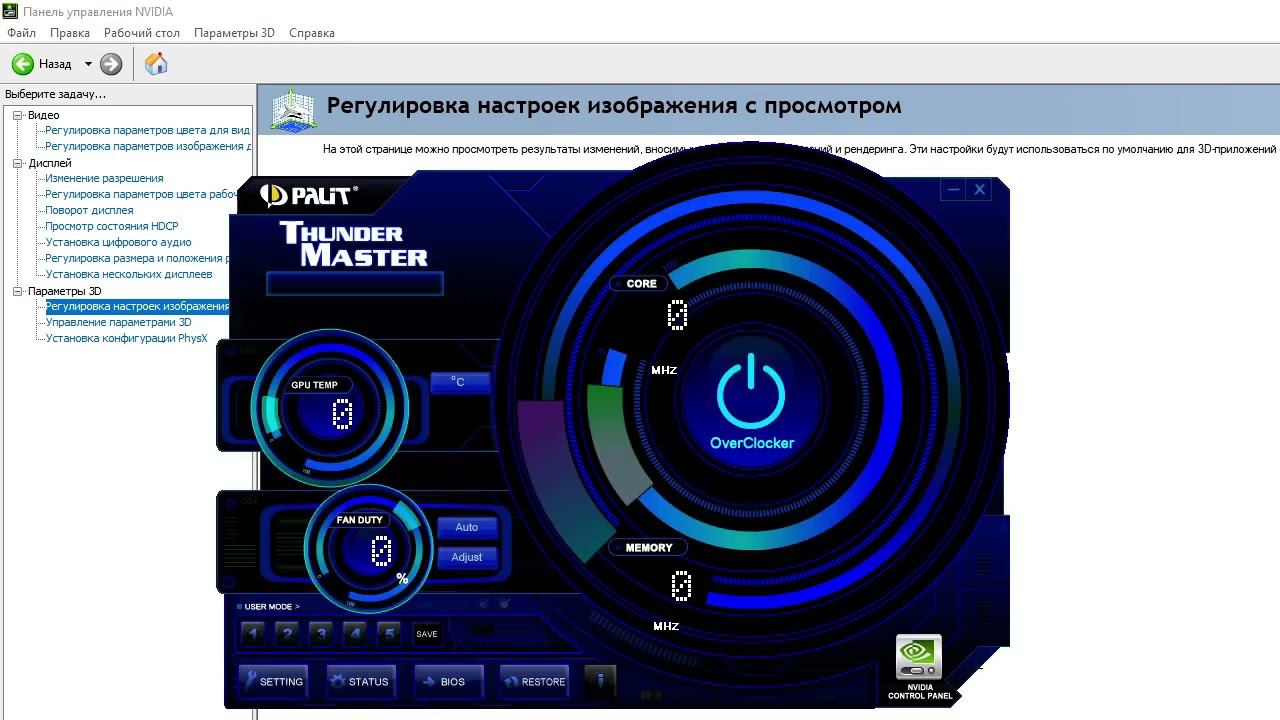Select user mode profile 3

[x=321, y=633]
